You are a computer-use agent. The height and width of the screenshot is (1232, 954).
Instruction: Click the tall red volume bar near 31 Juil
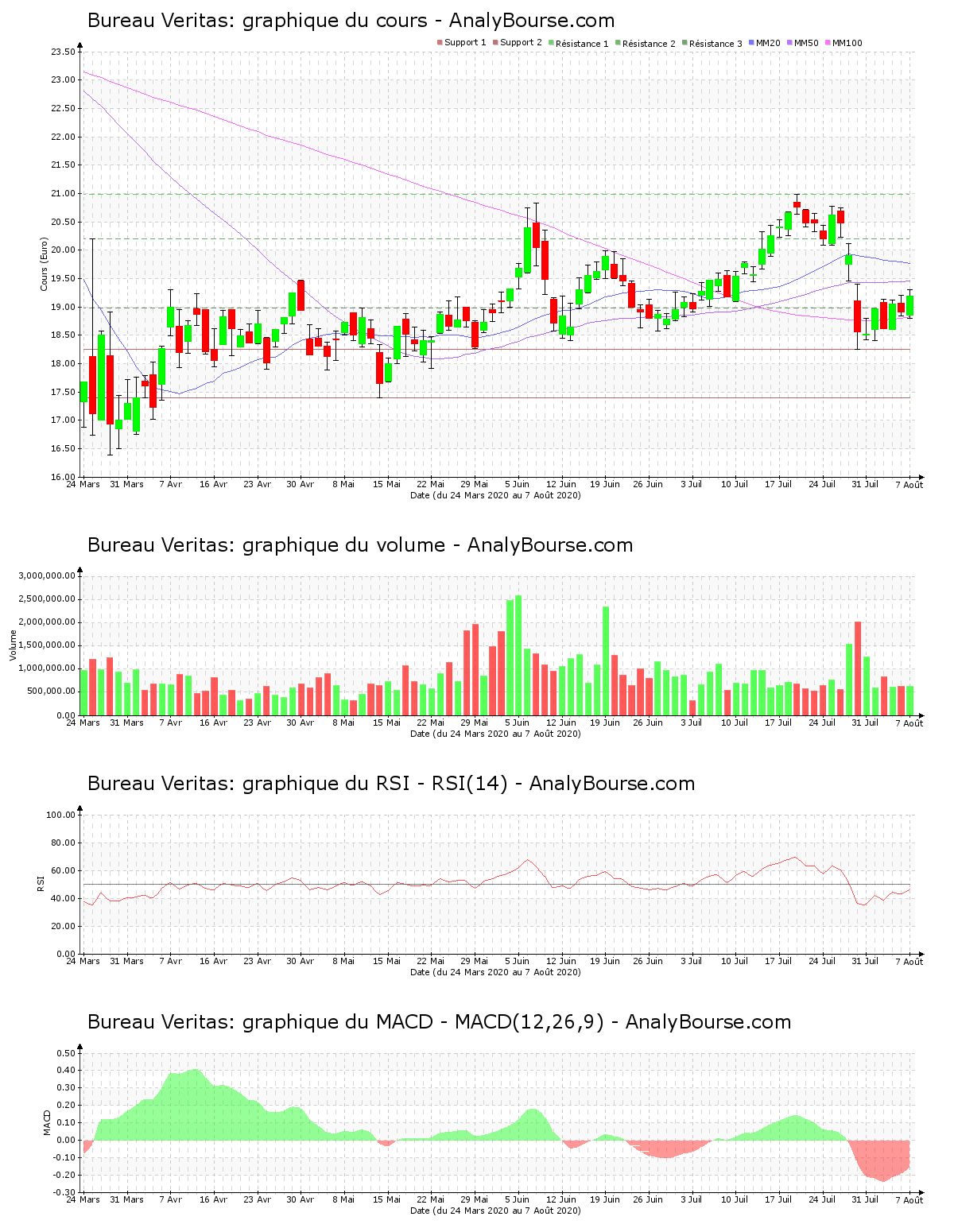pos(858,668)
